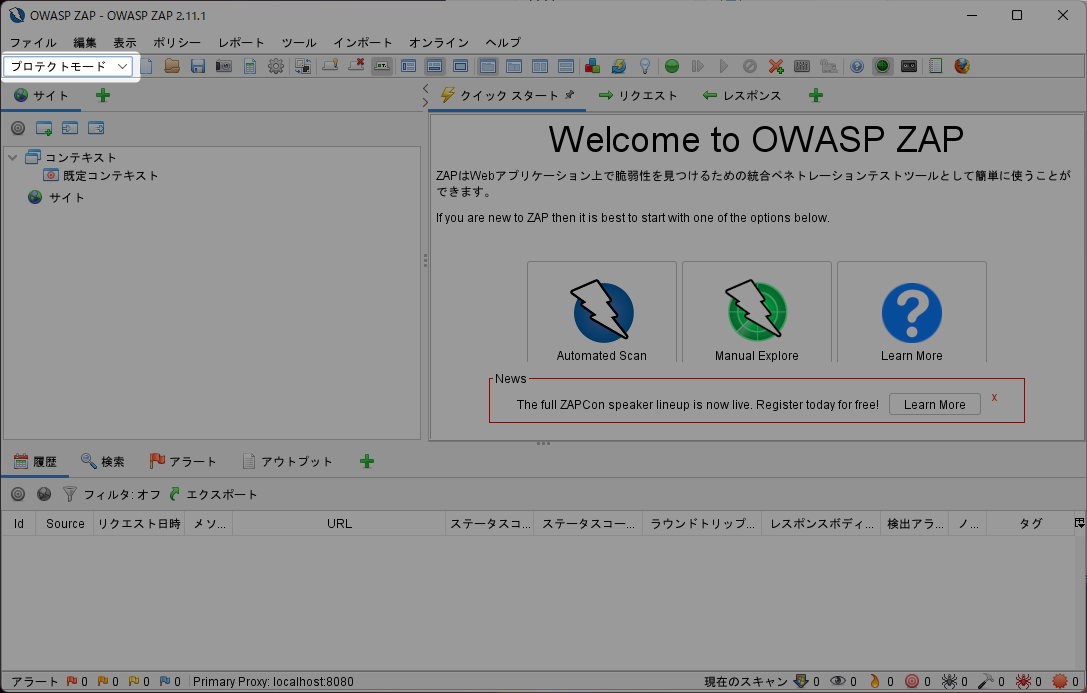Open Session Properties spreadsheet icon

(250, 67)
